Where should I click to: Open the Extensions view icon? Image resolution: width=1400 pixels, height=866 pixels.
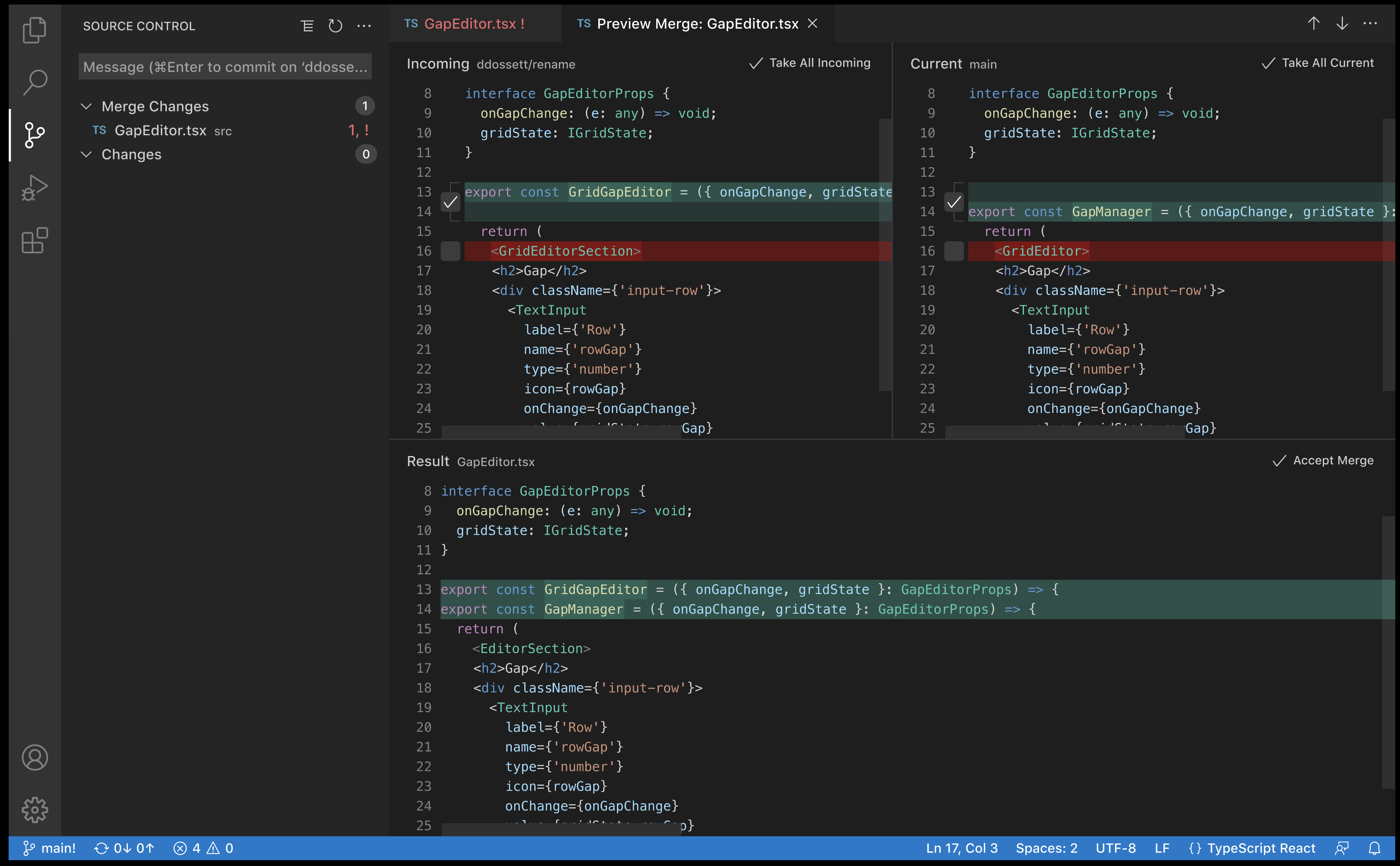pos(34,241)
